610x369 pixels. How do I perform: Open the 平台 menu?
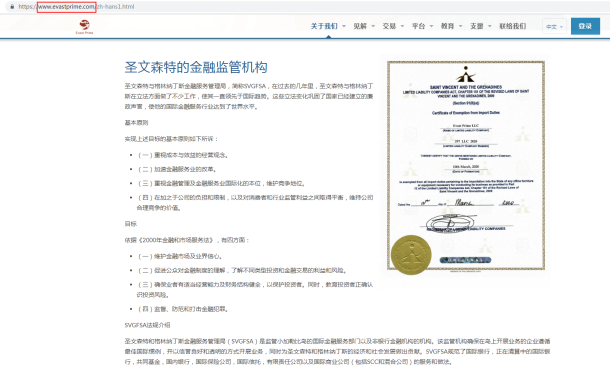tap(418, 26)
